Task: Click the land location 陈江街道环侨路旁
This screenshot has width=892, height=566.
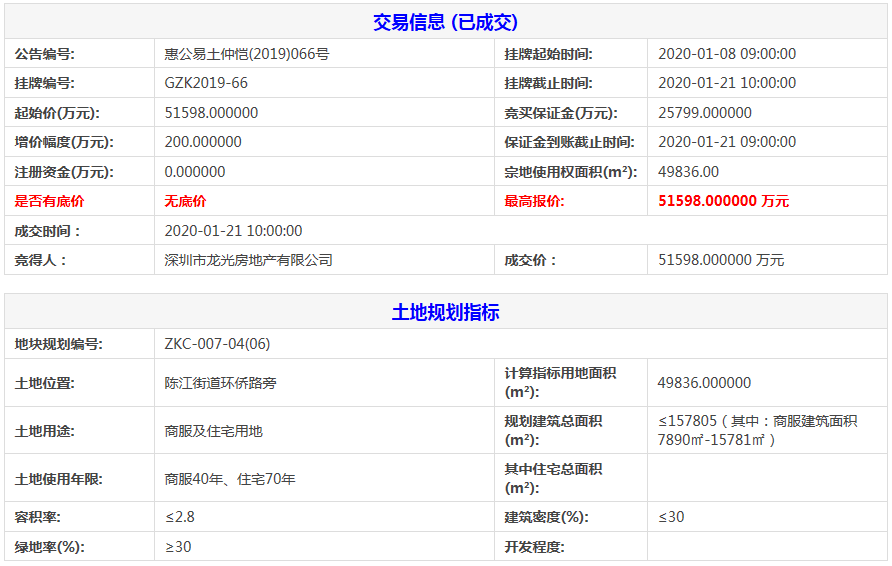Action: pos(220,383)
